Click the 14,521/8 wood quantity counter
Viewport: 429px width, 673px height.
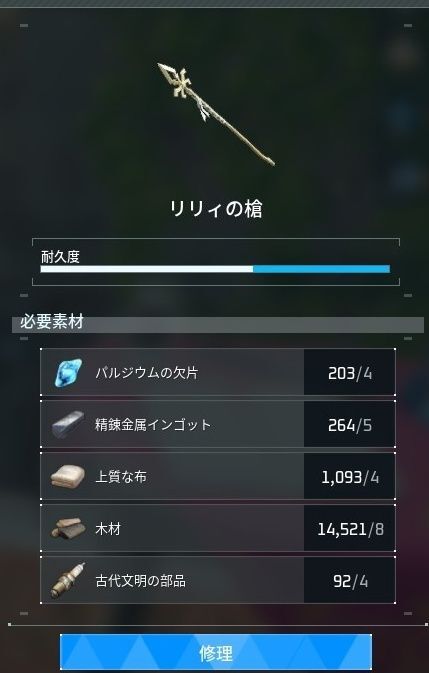pyautogui.click(x=350, y=529)
